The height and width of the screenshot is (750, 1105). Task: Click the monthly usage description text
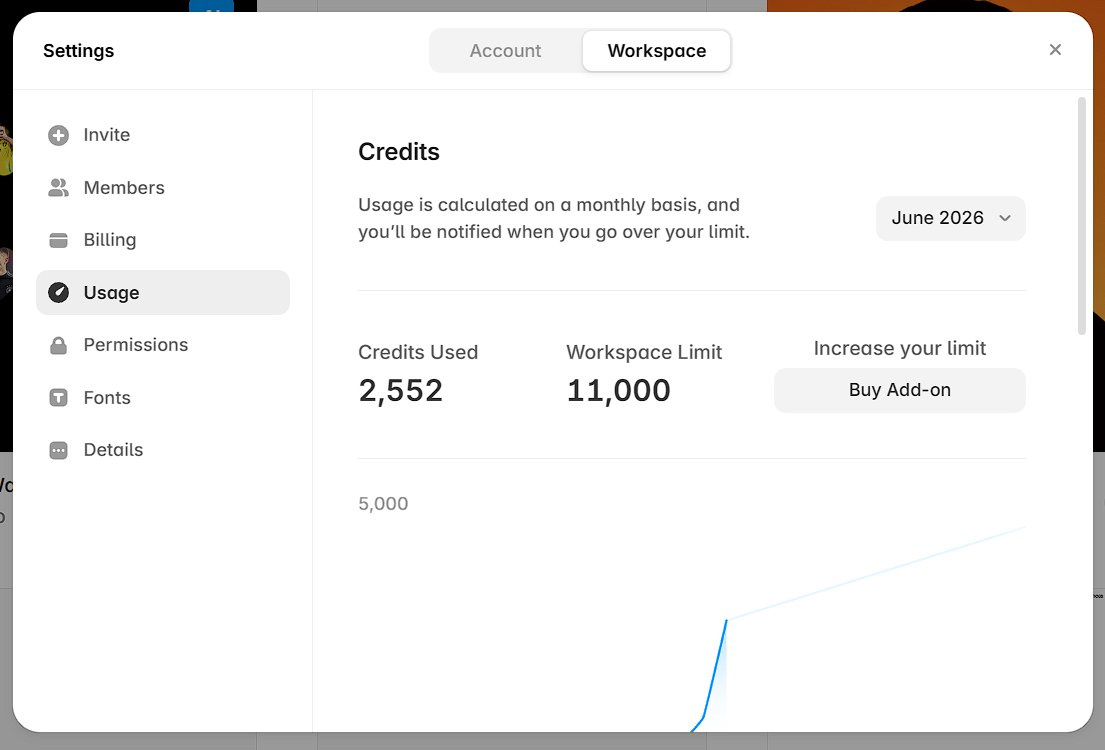click(554, 218)
